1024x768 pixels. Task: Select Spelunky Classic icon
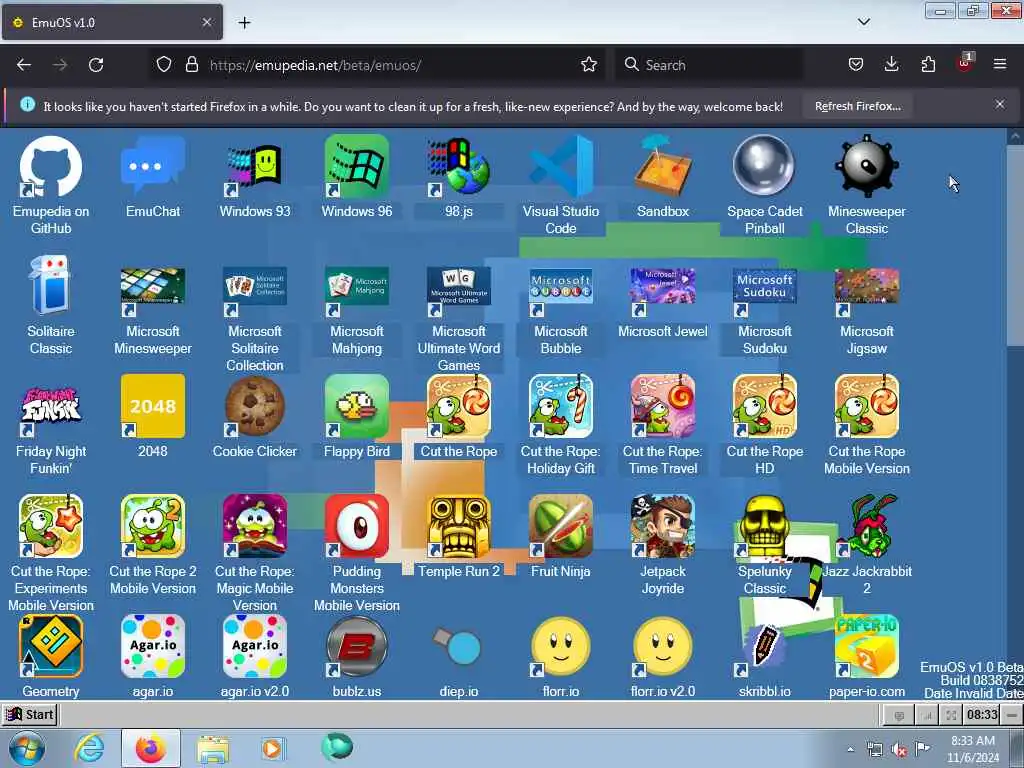coord(764,526)
